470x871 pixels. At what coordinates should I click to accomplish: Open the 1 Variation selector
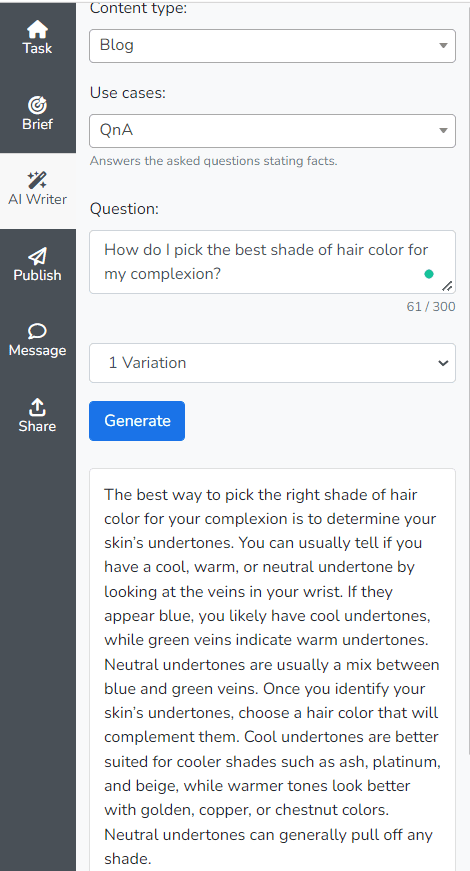coord(272,363)
